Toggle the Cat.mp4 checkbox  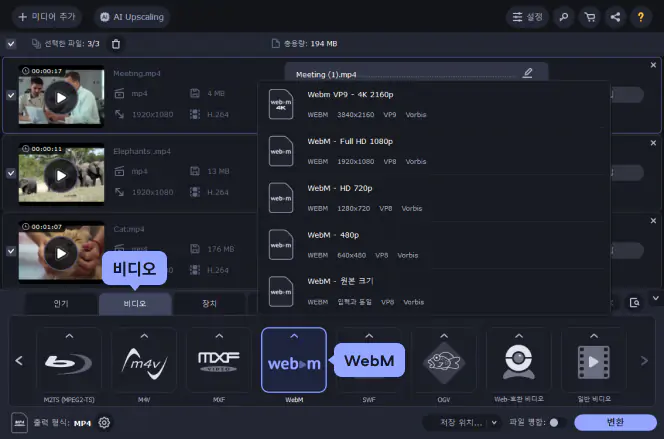11,251
